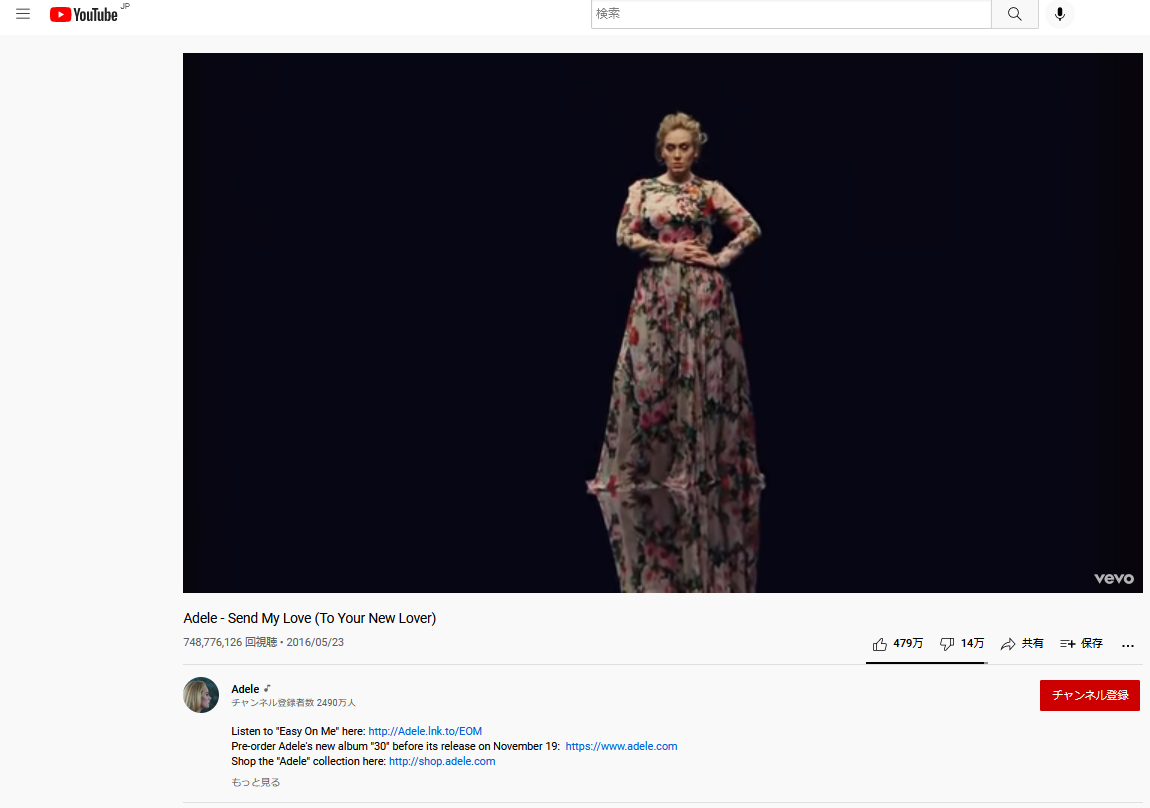1150x808 pixels.
Task: Open share dialog via 共有
Action: click(1022, 644)
